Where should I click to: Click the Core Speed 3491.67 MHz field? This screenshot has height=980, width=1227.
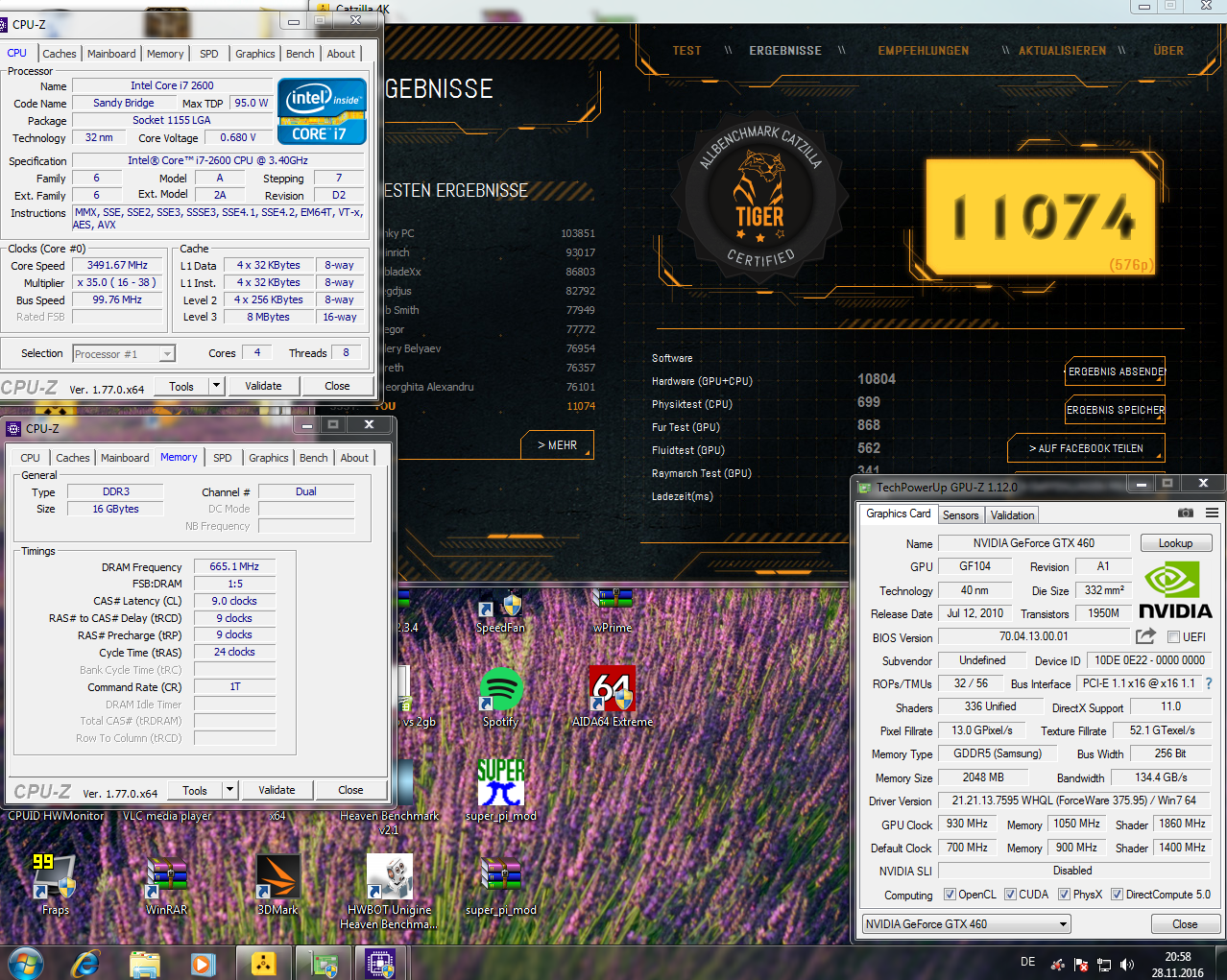point(117,266)
